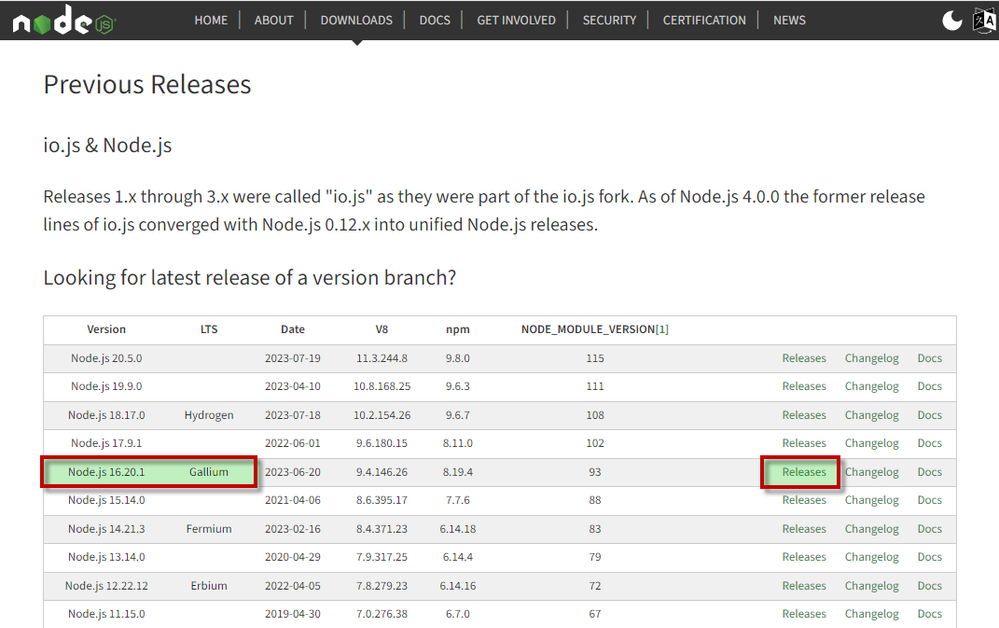Image resolution: width=999 pixels, height=628 pixels.
Task: Open Changelog for Node.js 20.5.0
Action: point(872,358)
